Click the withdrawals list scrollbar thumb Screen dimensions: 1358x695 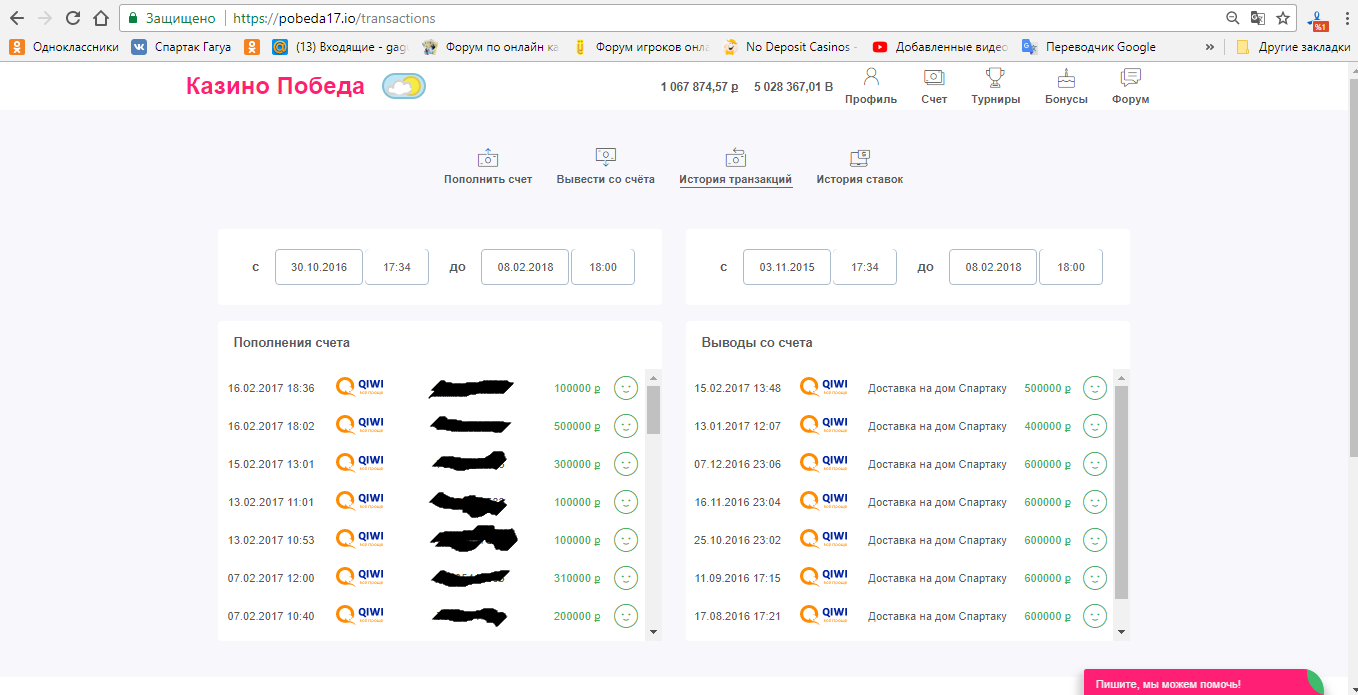coord(1121,490)
